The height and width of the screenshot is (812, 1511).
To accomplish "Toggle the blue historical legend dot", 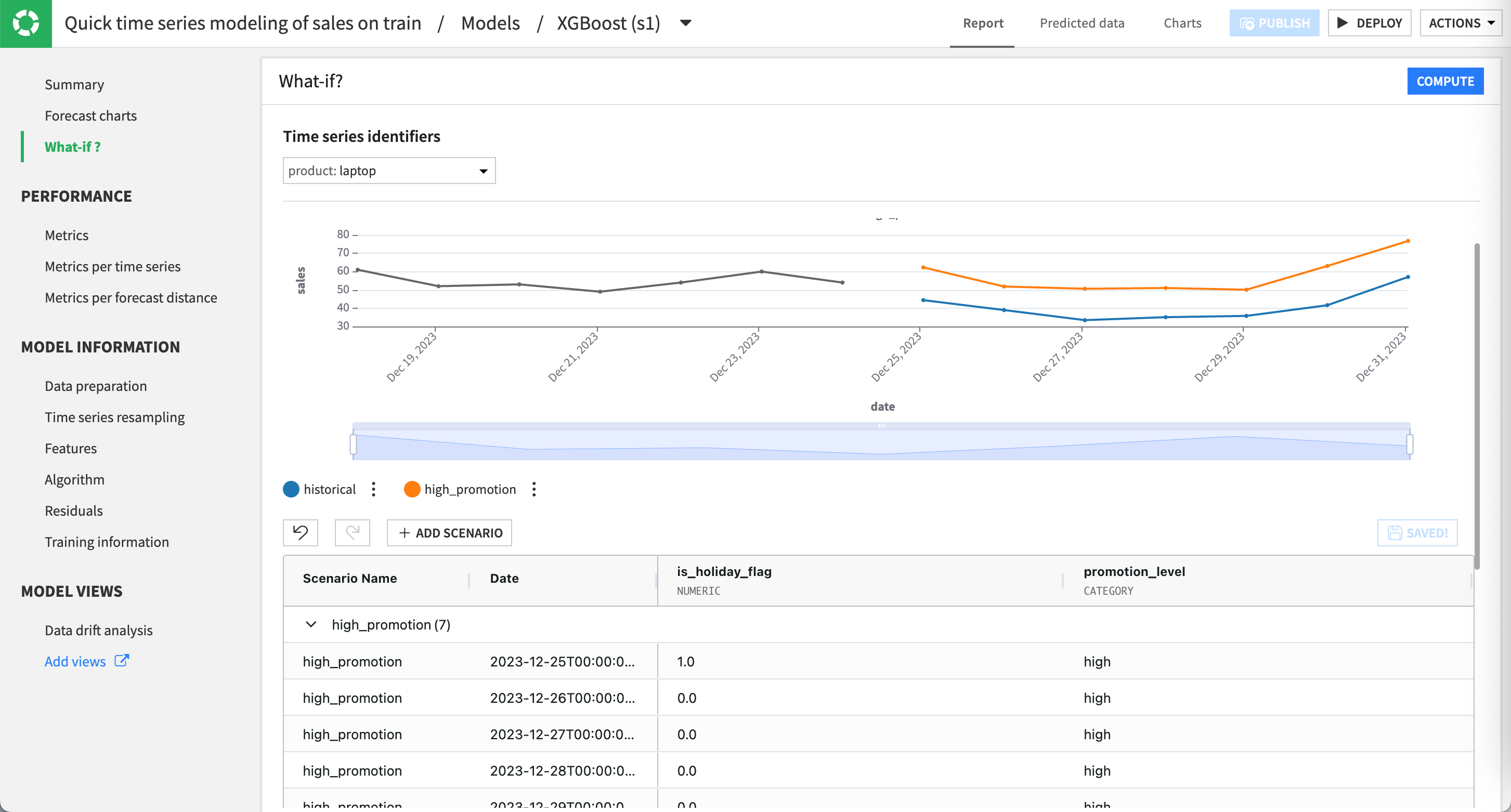I will (291, 489).
